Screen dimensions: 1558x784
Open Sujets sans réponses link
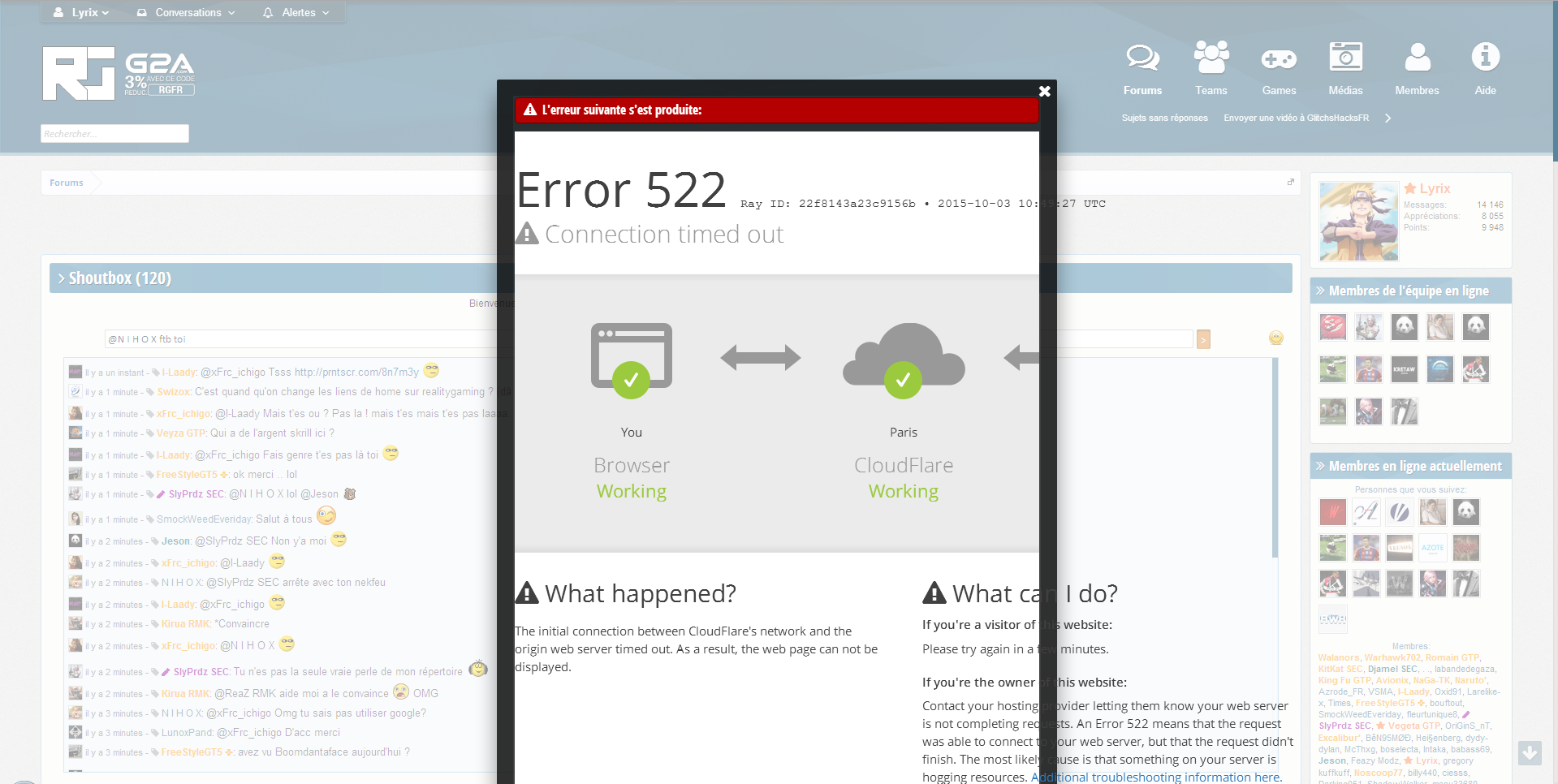click(x=1164, y=118)
